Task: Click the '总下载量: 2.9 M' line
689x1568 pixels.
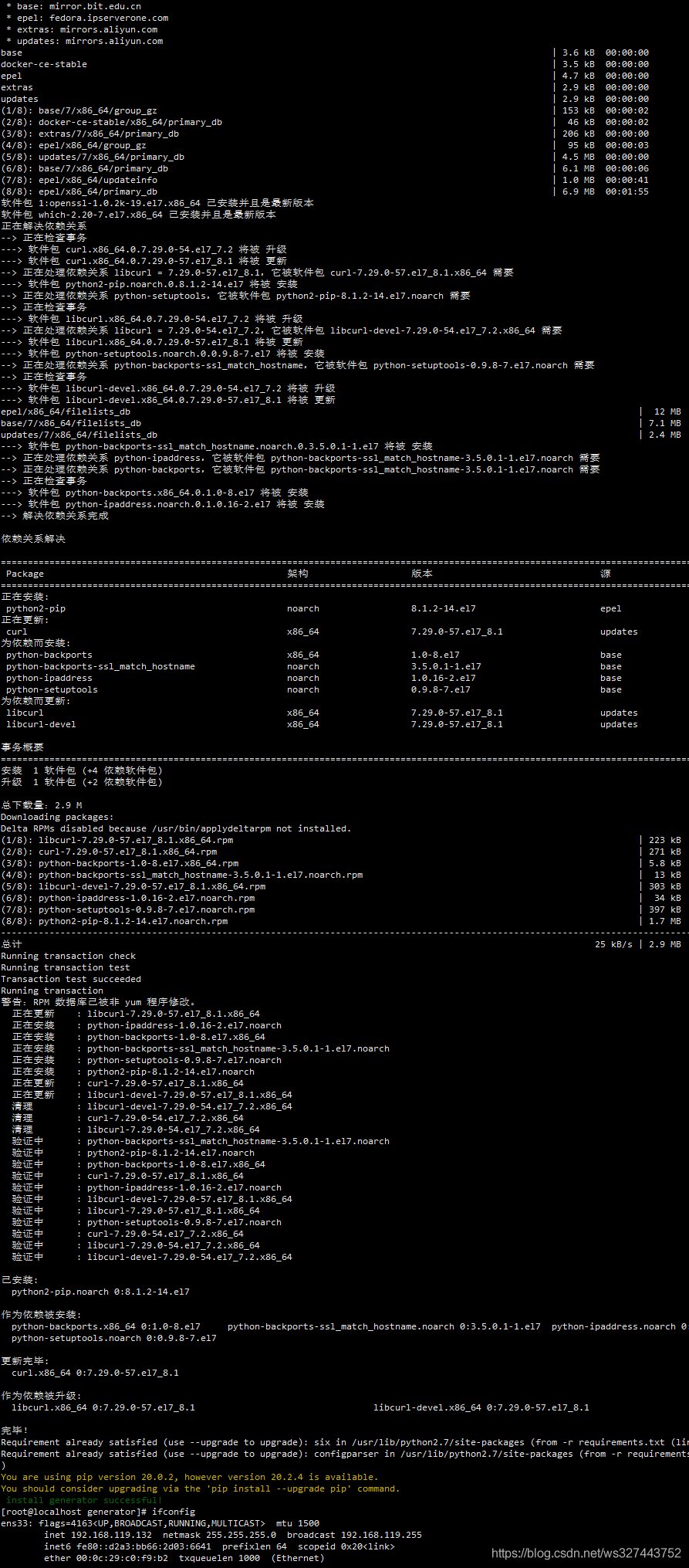Action: point(42,805)
